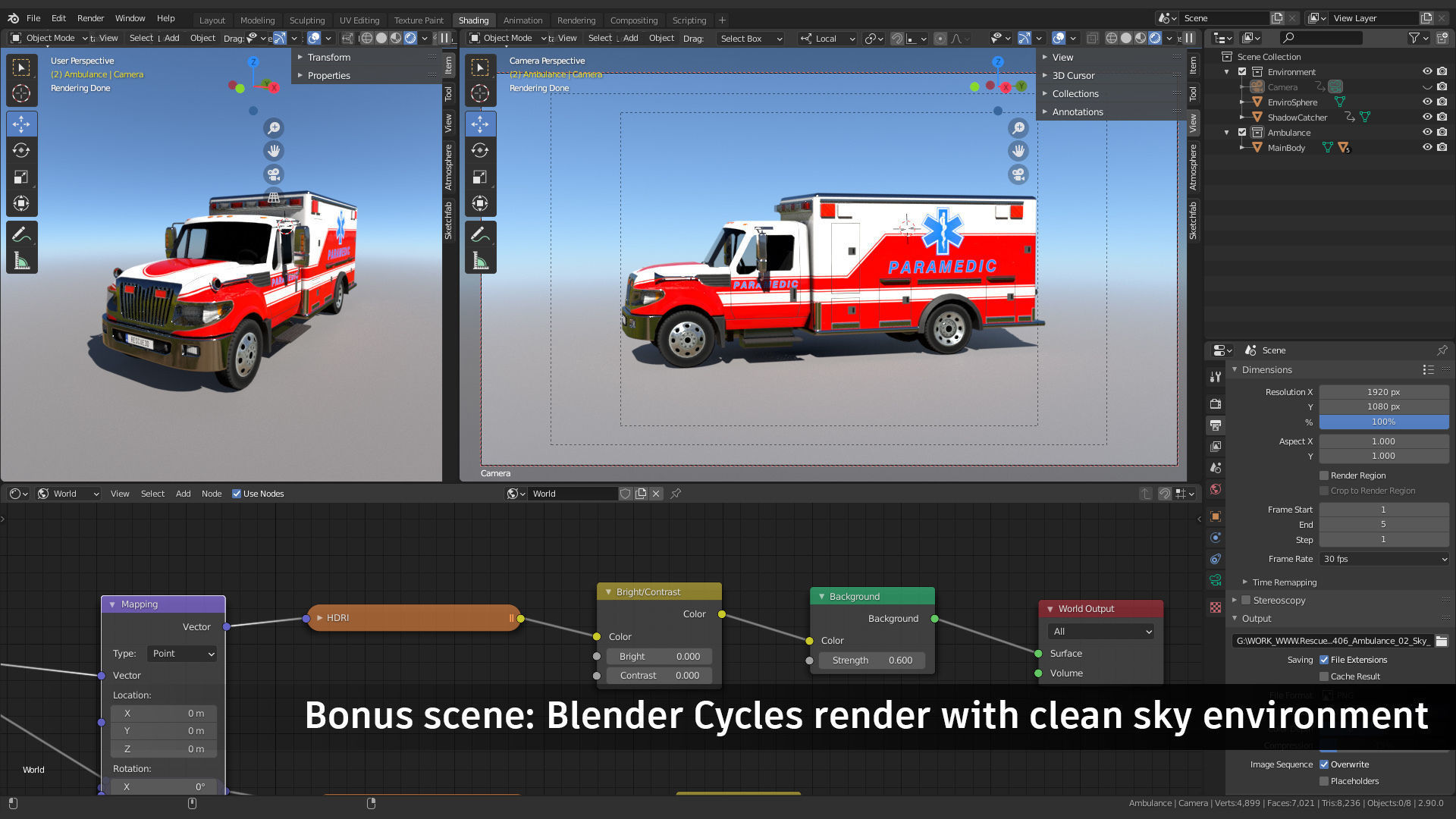Uncheck the Environment collection checkbox

coord(1242,72)
